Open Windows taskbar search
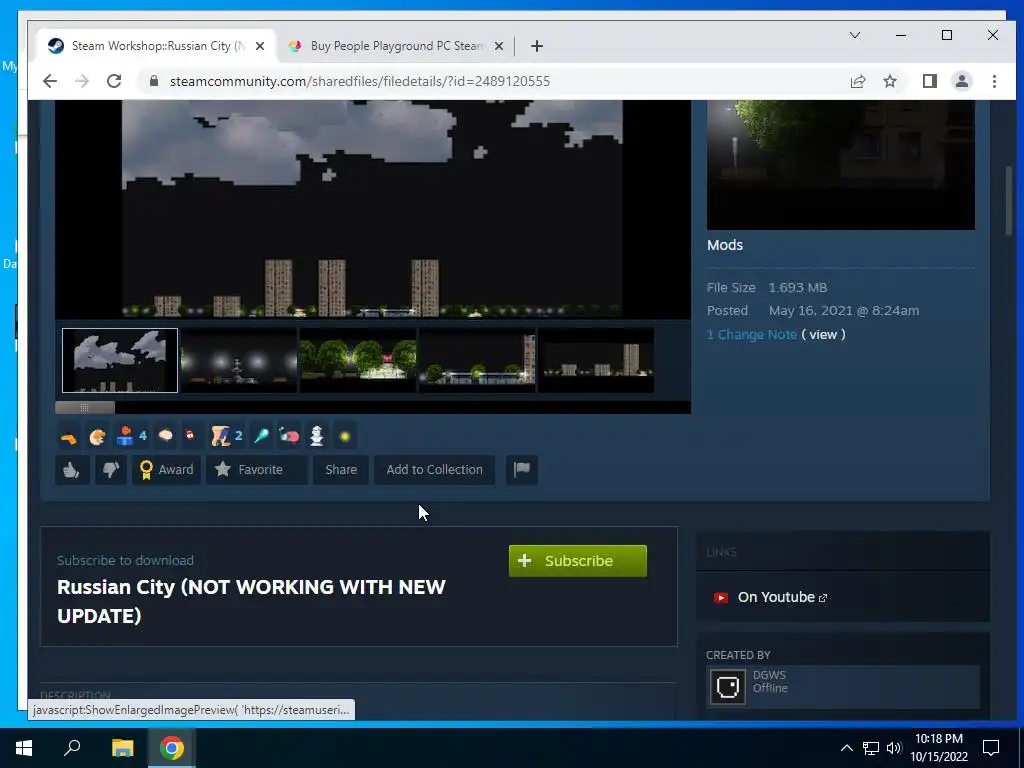1024x768 pixels. [72, 748]
